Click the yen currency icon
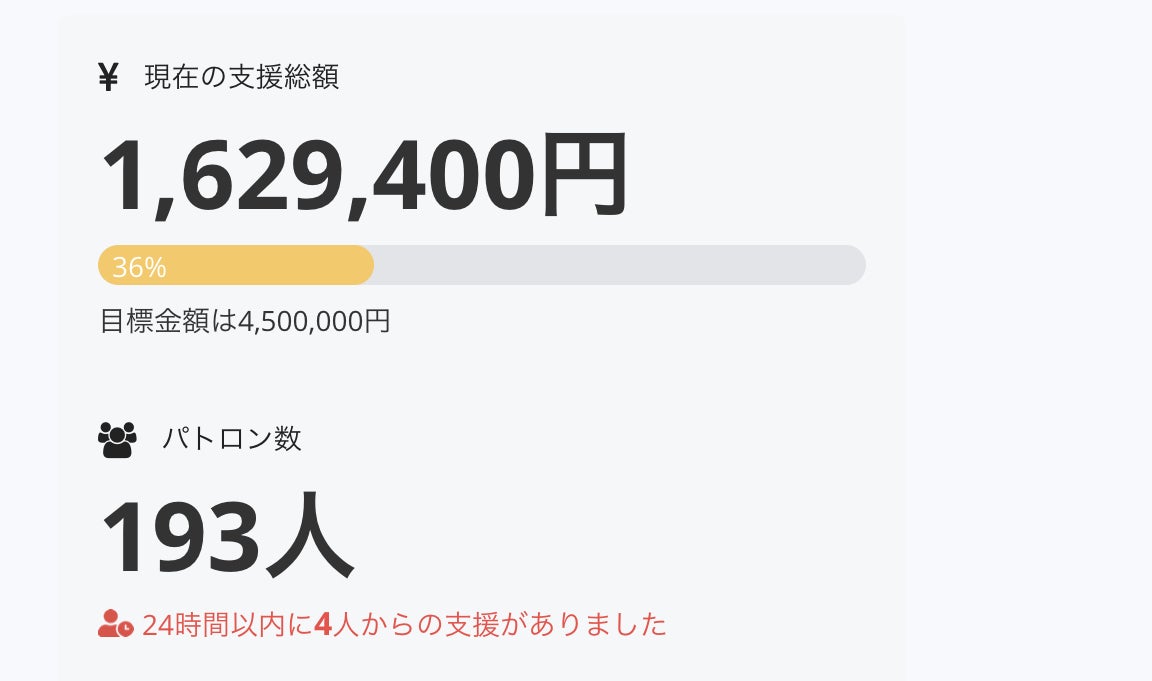 (108, 77)
